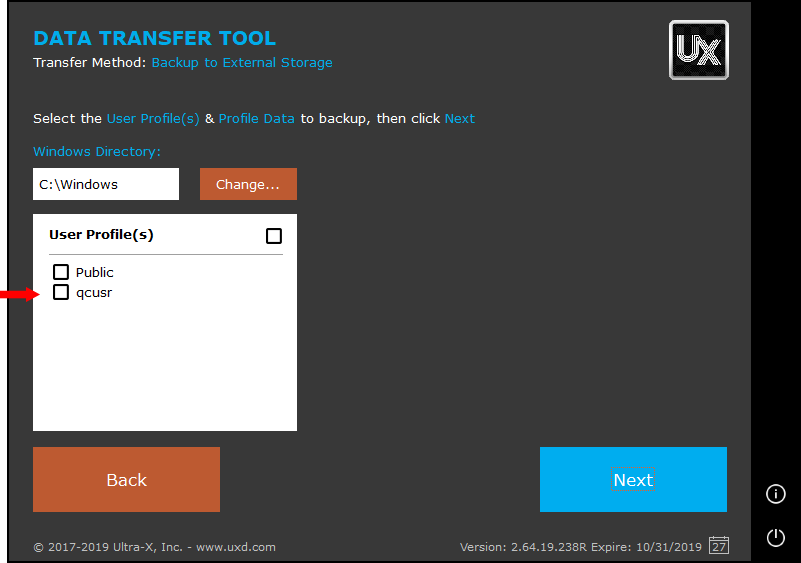Click the Backup to External Storage link
This screenshot has height=563, width=801.
click(241, 63)
